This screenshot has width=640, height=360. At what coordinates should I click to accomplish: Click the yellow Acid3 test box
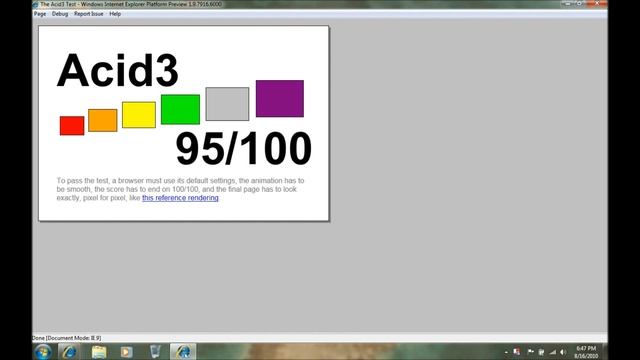click(139, 115)
